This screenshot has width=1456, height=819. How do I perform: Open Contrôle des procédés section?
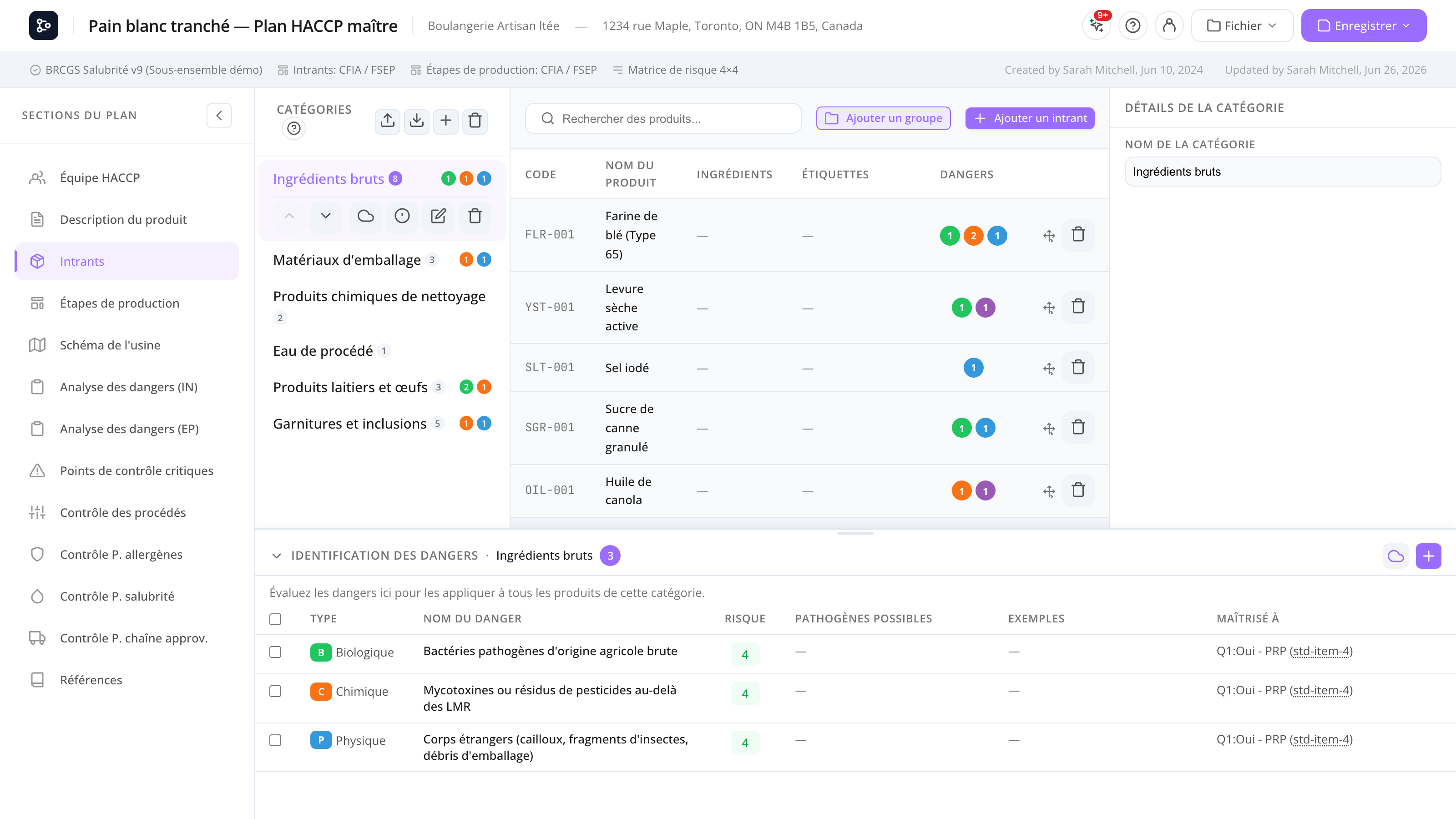pyautogui.click(x=127, y=512)
